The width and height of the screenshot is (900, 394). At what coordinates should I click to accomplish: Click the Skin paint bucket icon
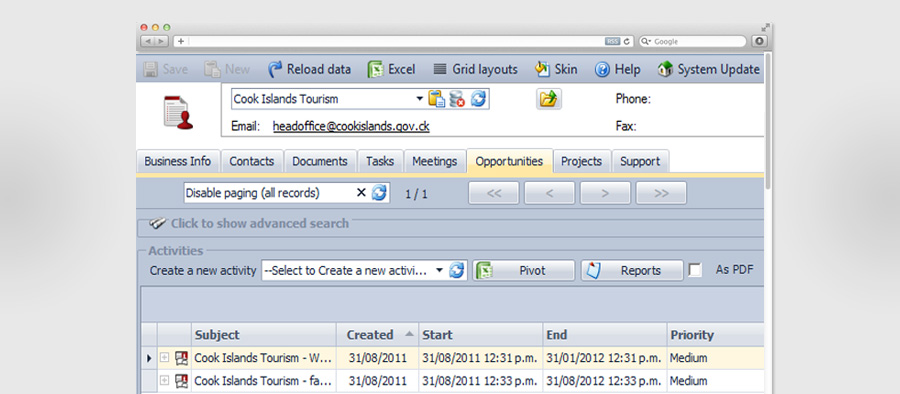click(542, 69)
